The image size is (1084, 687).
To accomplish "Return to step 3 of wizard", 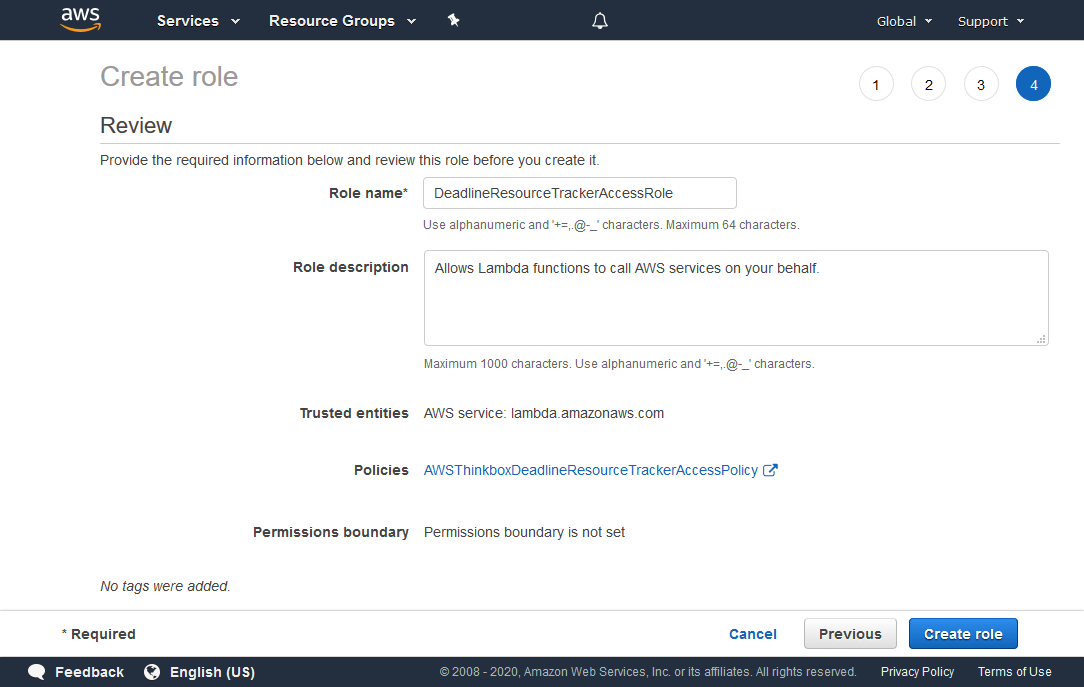I will pos(981,85).
